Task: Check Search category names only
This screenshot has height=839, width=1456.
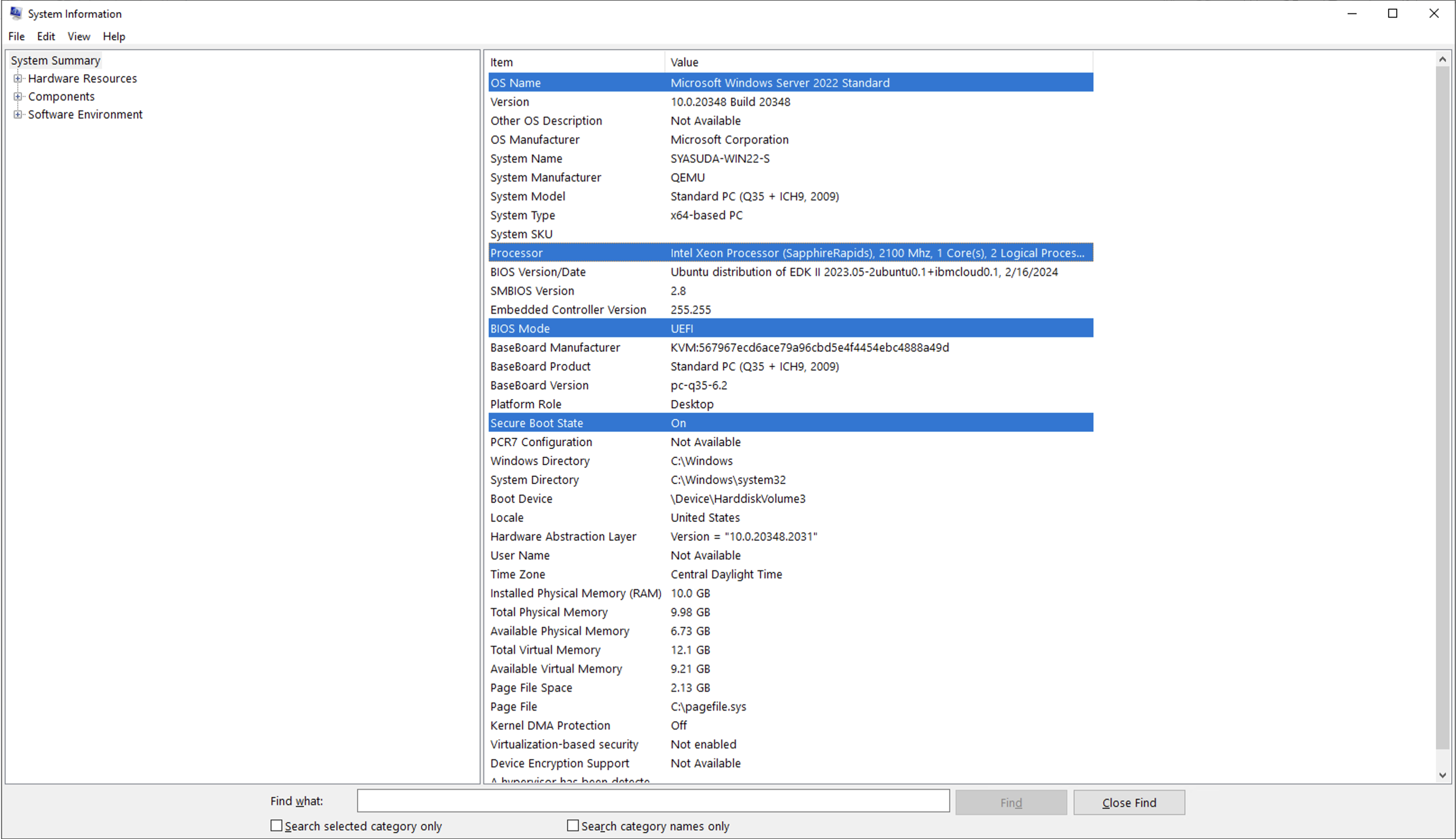Action: pos(573,826)
